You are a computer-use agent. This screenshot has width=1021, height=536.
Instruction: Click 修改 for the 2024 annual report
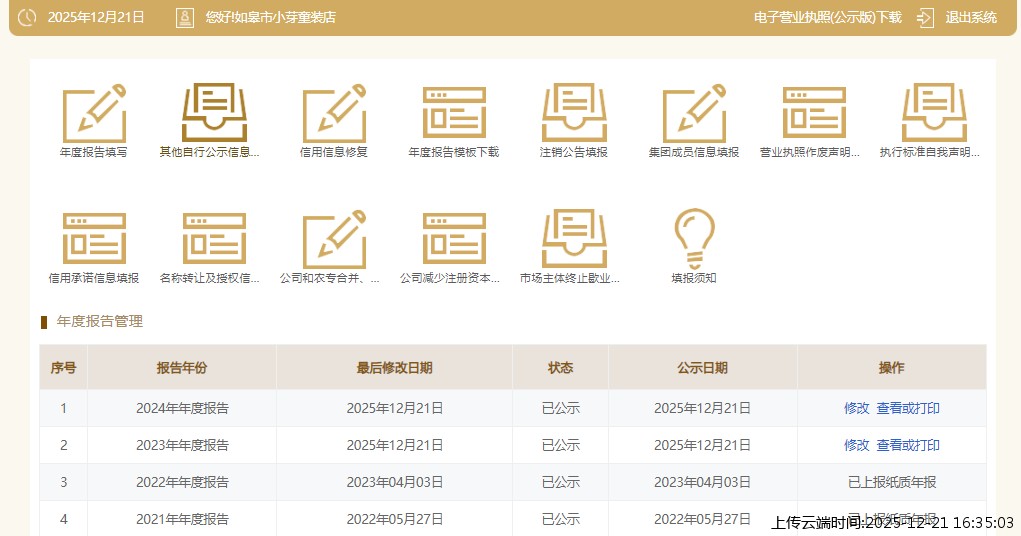pos(857,408)
